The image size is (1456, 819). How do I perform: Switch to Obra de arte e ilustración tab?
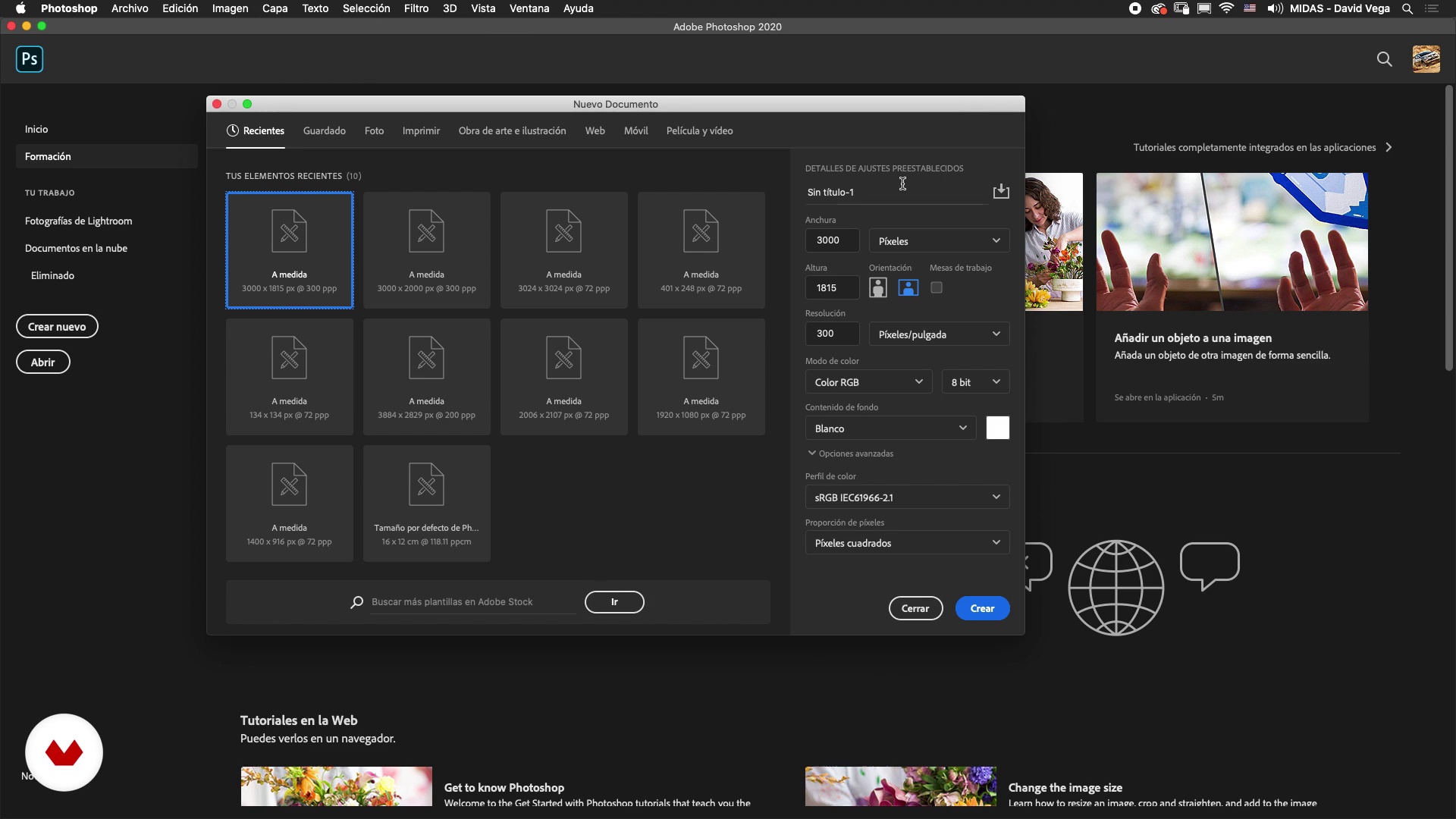(512, 130)
